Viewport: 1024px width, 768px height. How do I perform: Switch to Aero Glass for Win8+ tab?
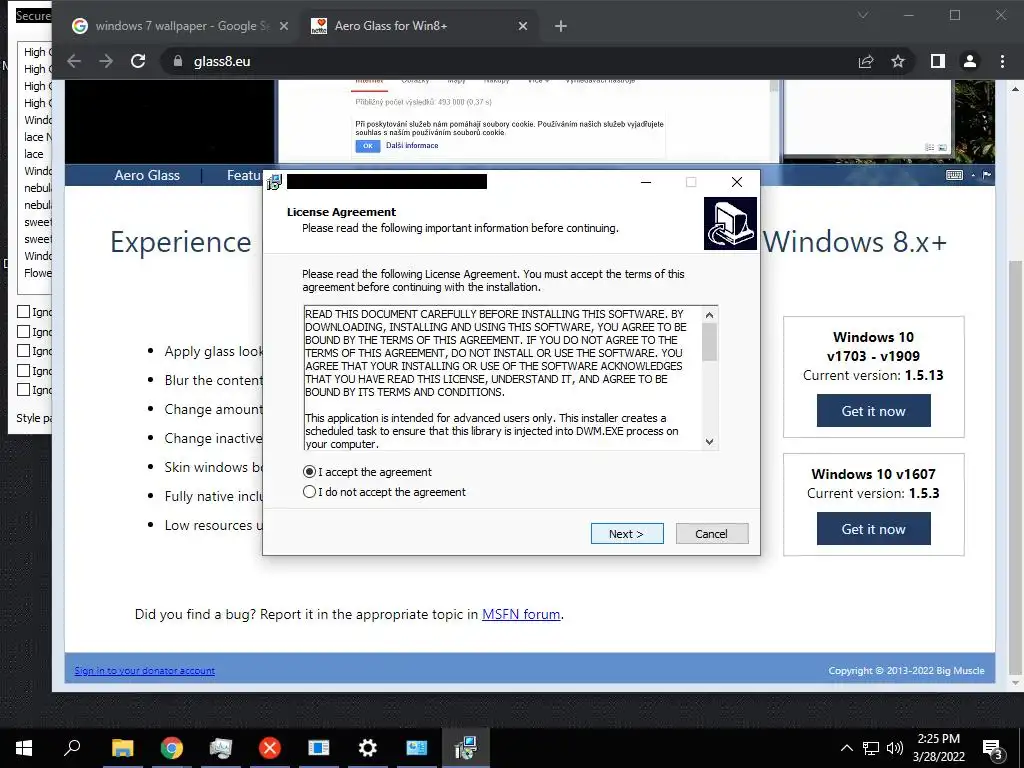(418, 26)
